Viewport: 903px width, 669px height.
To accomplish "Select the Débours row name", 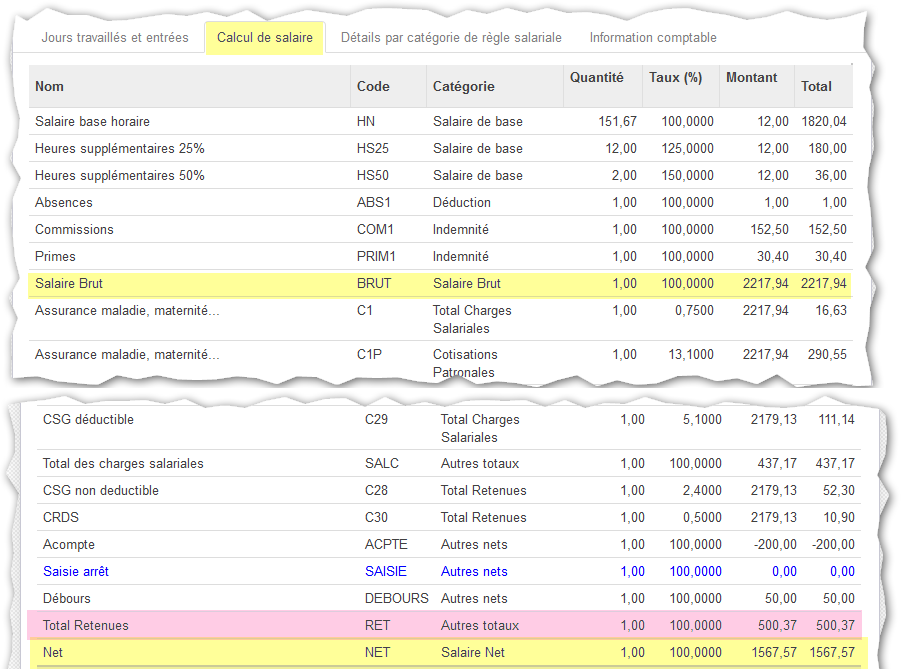I will (66, 599).
